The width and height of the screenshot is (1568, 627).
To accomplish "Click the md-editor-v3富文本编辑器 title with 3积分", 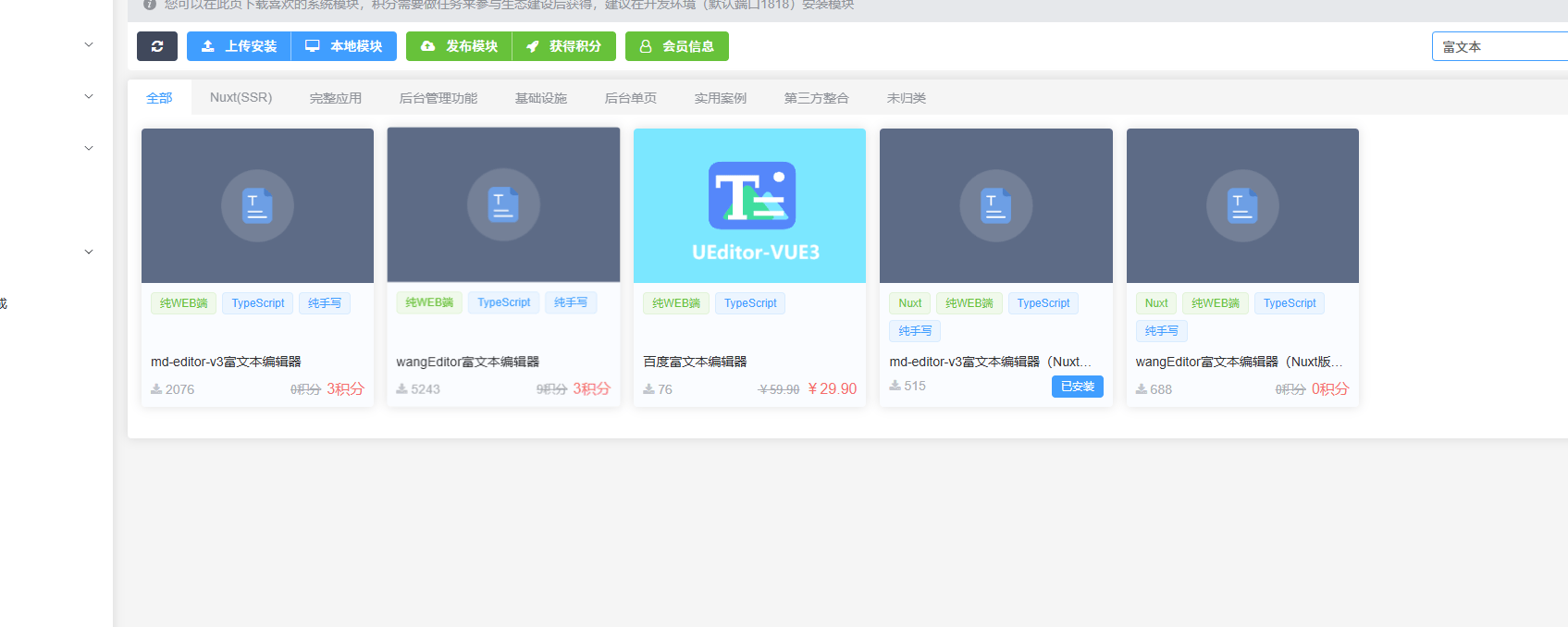I will coord(226,362).
